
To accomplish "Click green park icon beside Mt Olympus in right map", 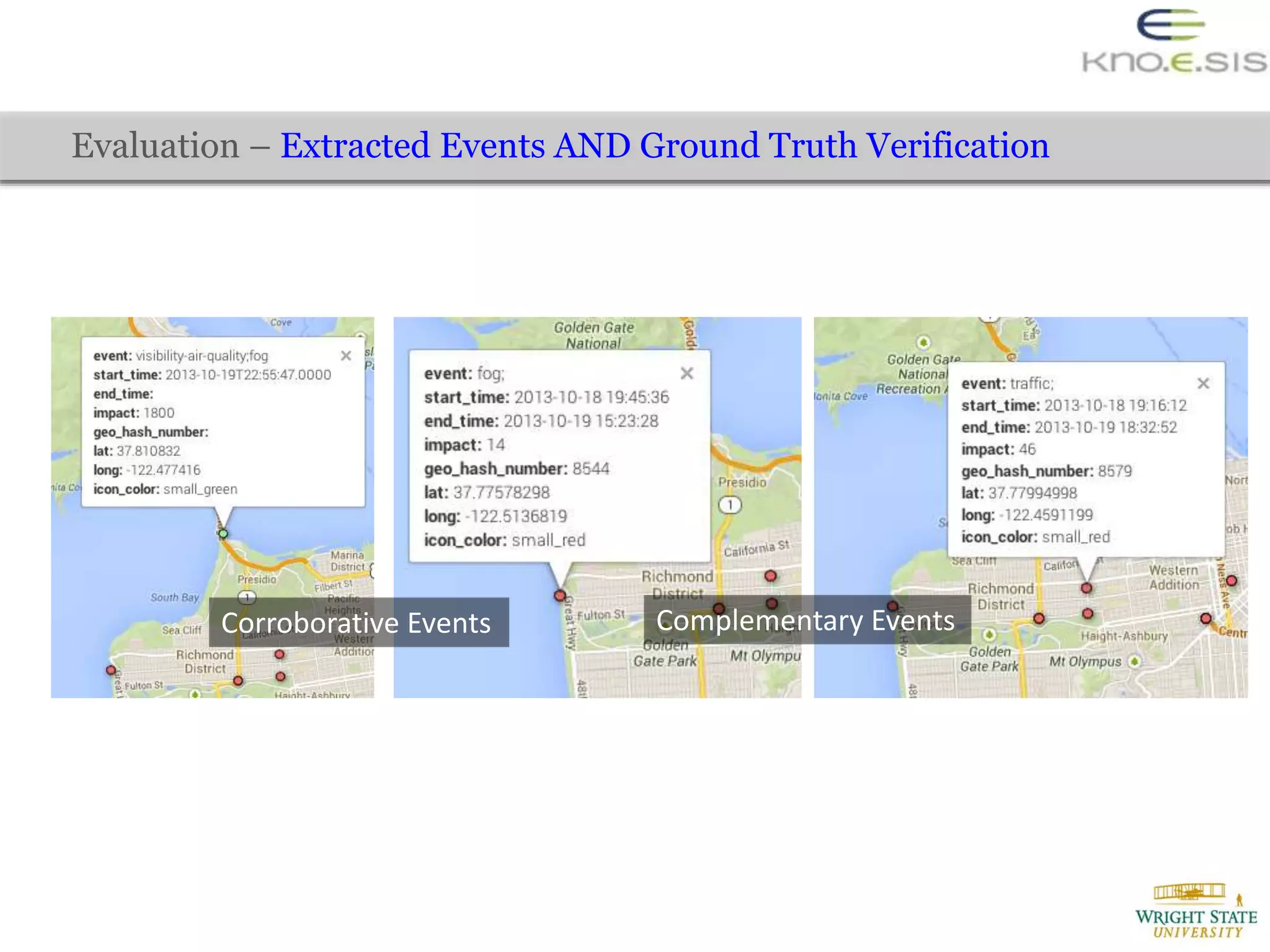I will point(1134,661).
